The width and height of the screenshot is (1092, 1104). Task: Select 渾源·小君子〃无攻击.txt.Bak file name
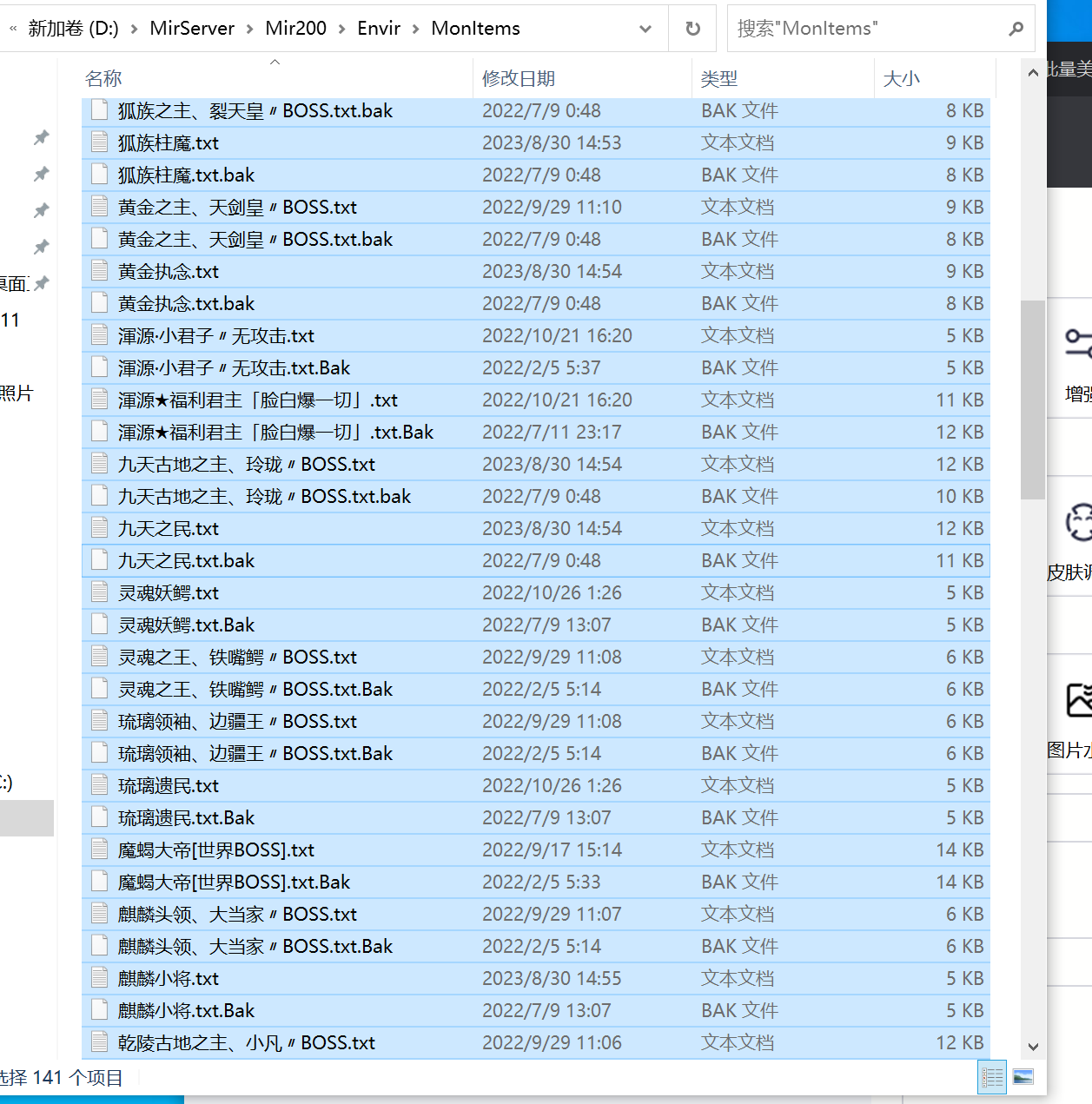tap(234, 367)
